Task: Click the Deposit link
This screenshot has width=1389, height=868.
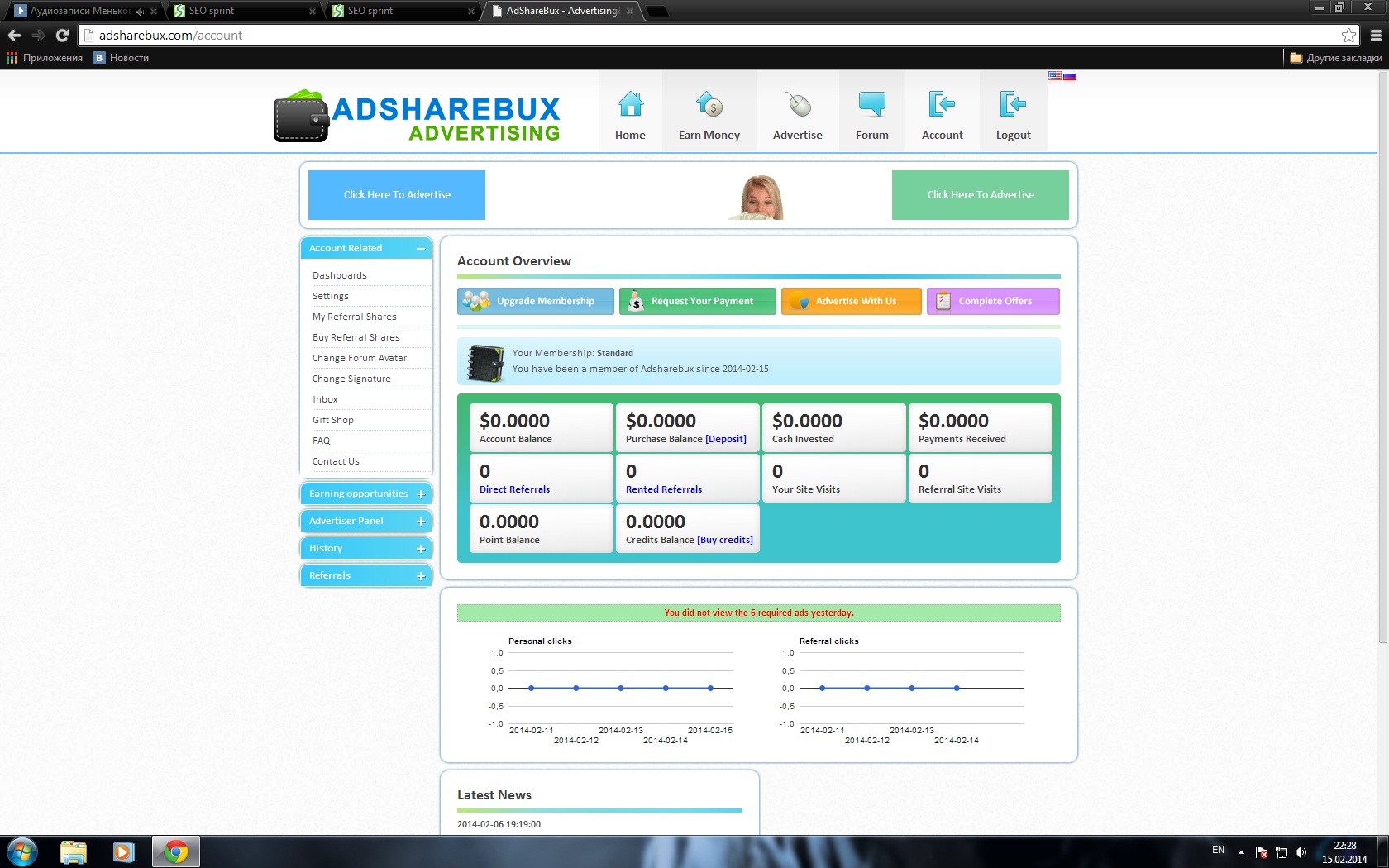Action: click(726, 439)
